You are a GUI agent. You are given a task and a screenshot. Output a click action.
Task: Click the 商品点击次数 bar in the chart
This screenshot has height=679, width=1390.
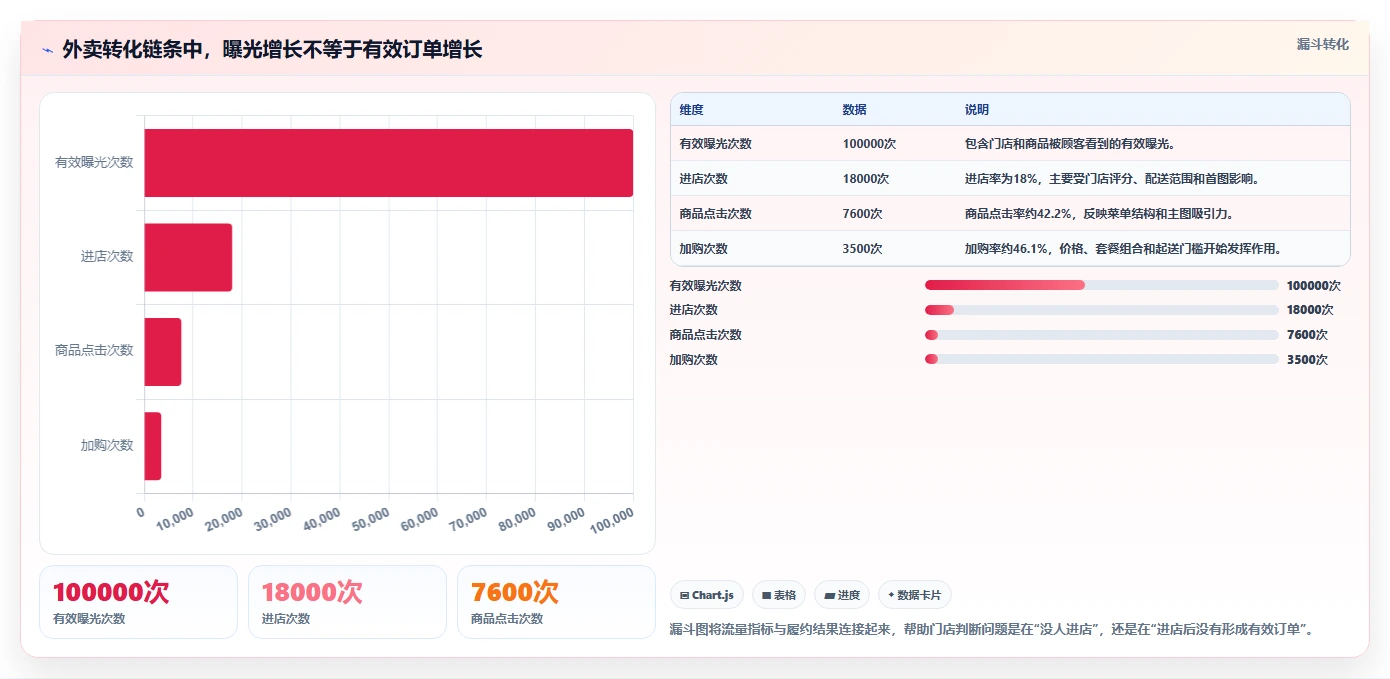[163, 352]
